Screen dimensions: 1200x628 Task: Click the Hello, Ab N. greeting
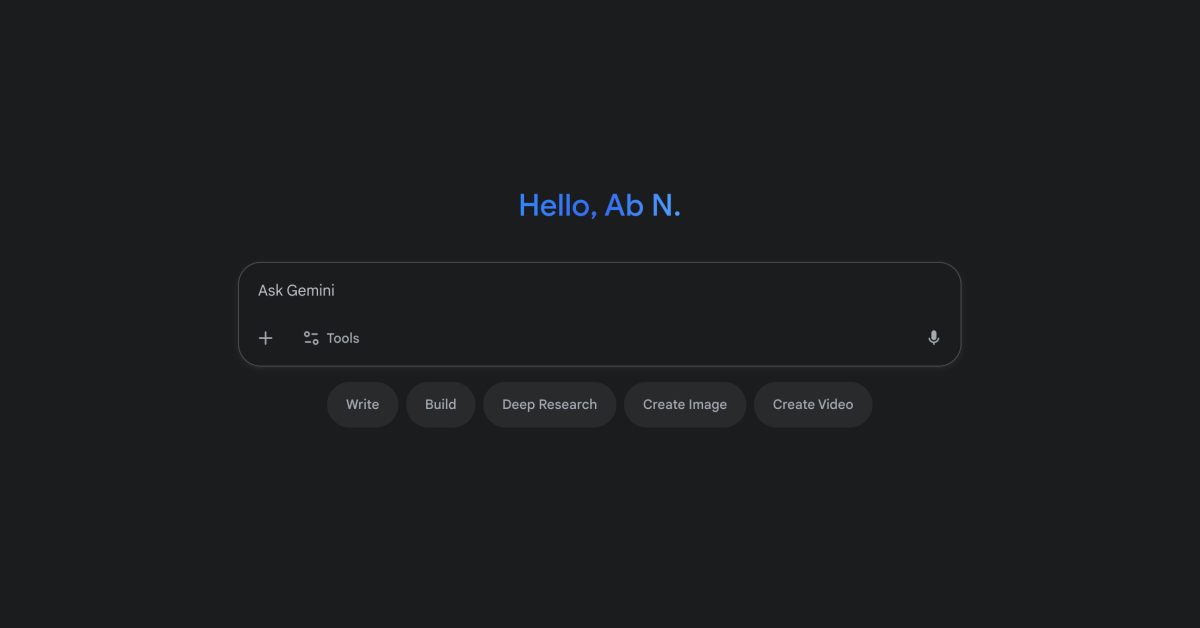pyautogui.click(x=599, y=205)
